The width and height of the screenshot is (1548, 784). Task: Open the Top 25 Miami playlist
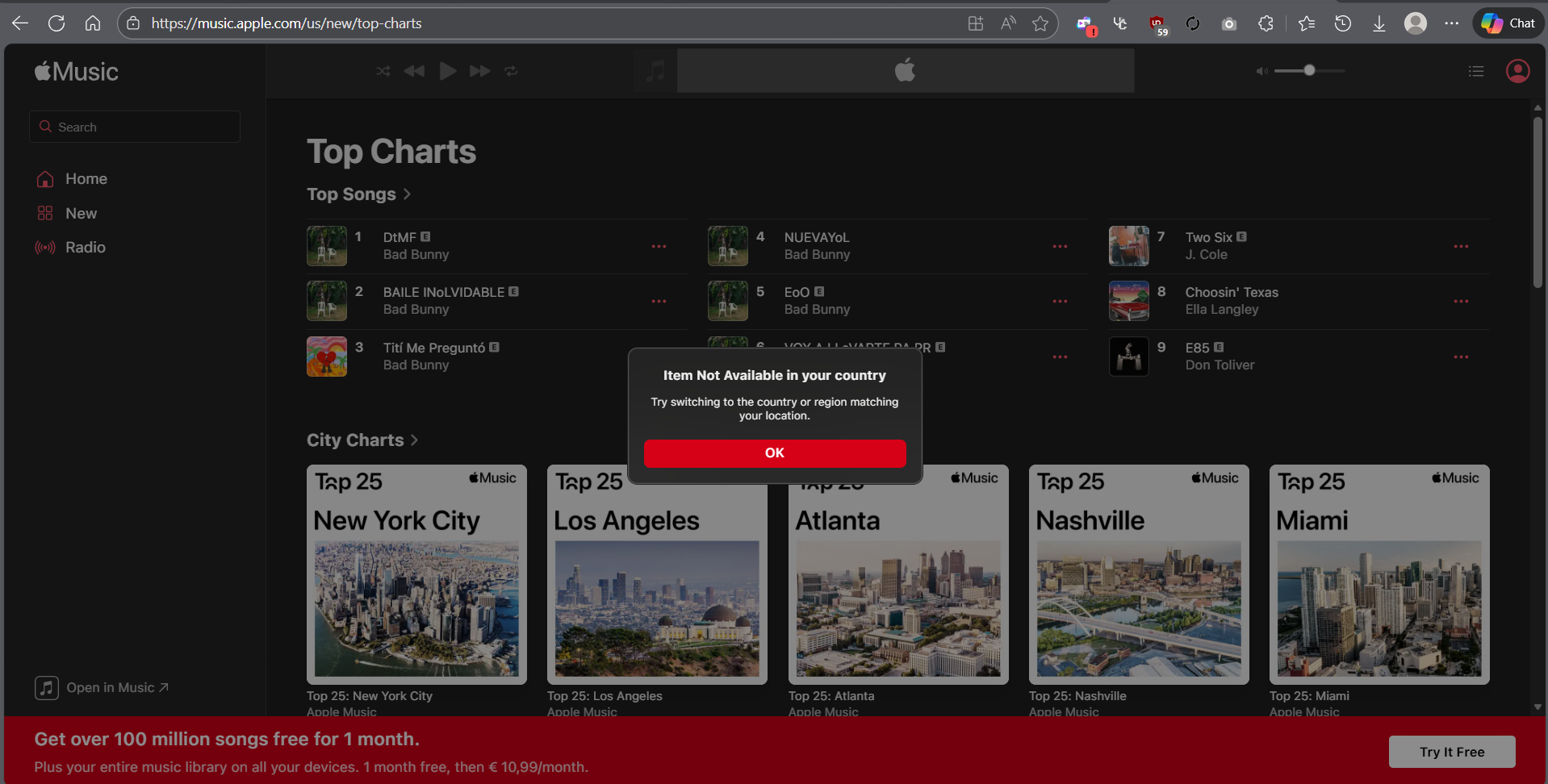click(1379, 574)
